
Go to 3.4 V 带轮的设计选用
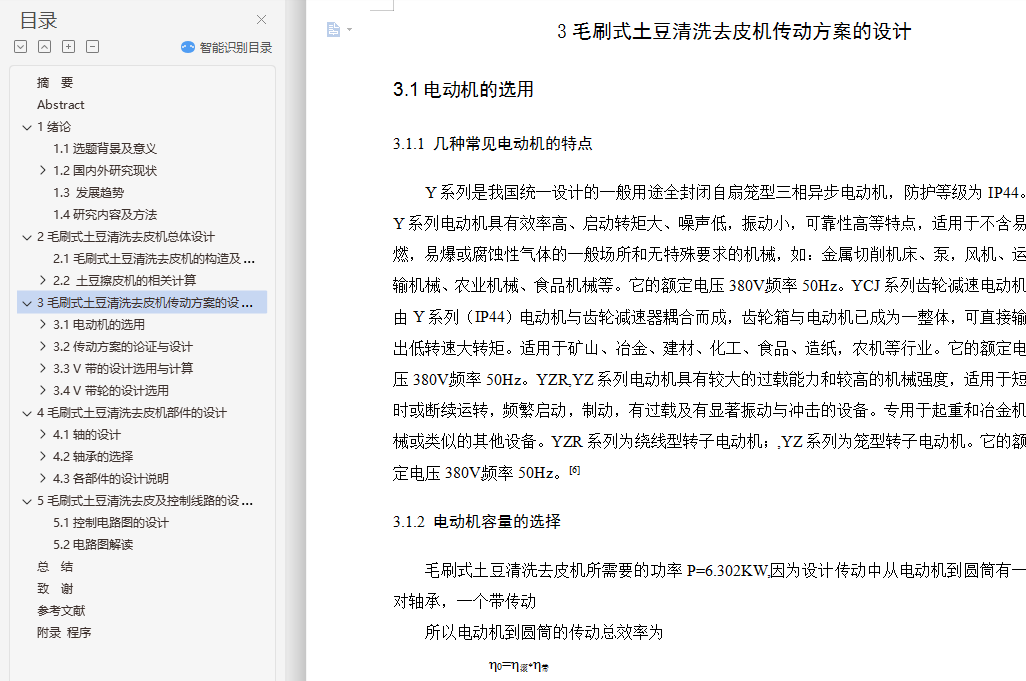111,391
